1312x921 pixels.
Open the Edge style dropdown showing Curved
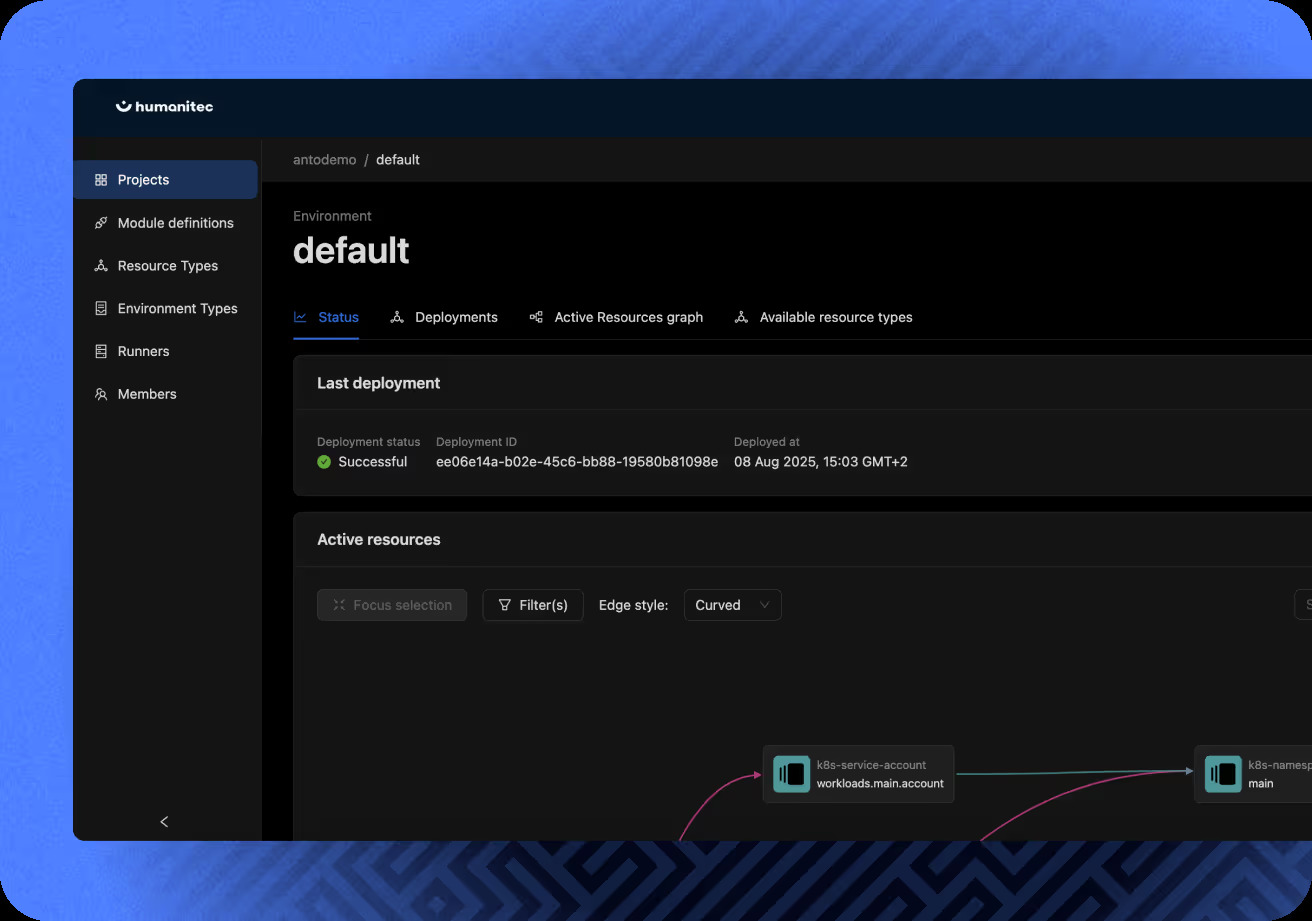click(x=732, y=605)
